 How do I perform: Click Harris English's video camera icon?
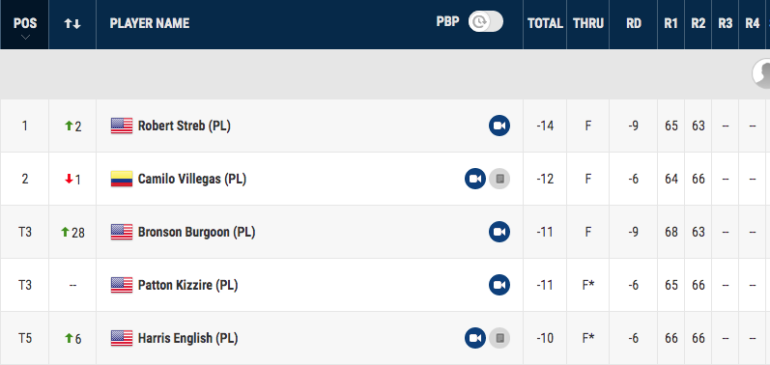(475, 338)
